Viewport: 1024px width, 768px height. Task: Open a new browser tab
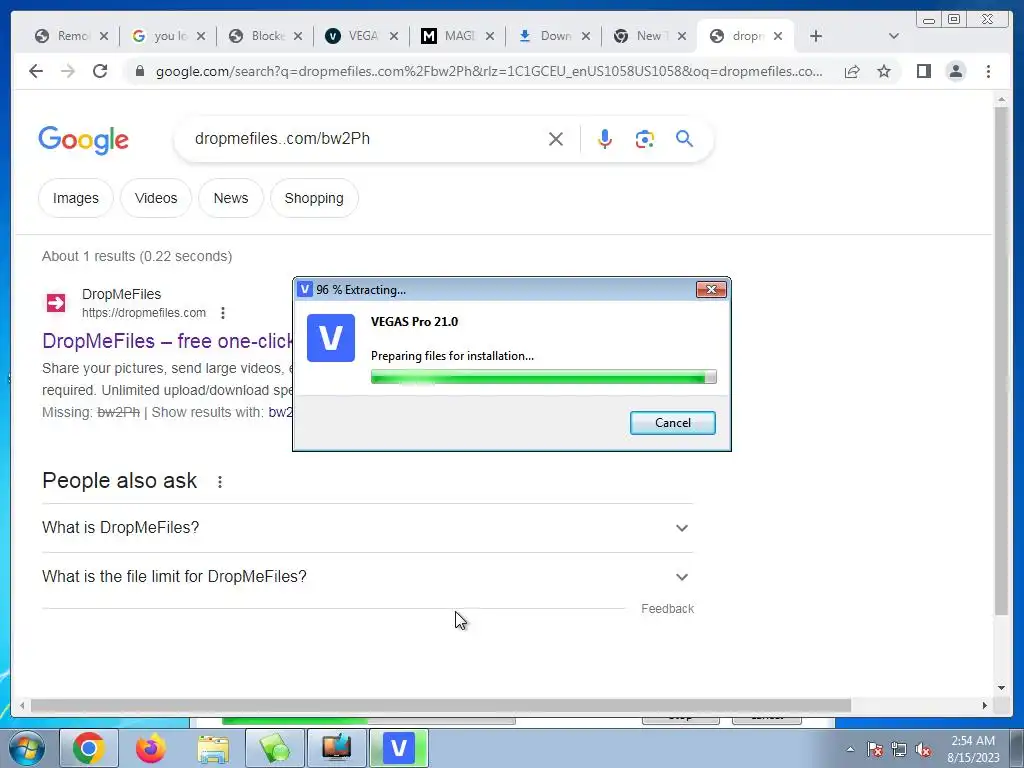tap(816, 36)
